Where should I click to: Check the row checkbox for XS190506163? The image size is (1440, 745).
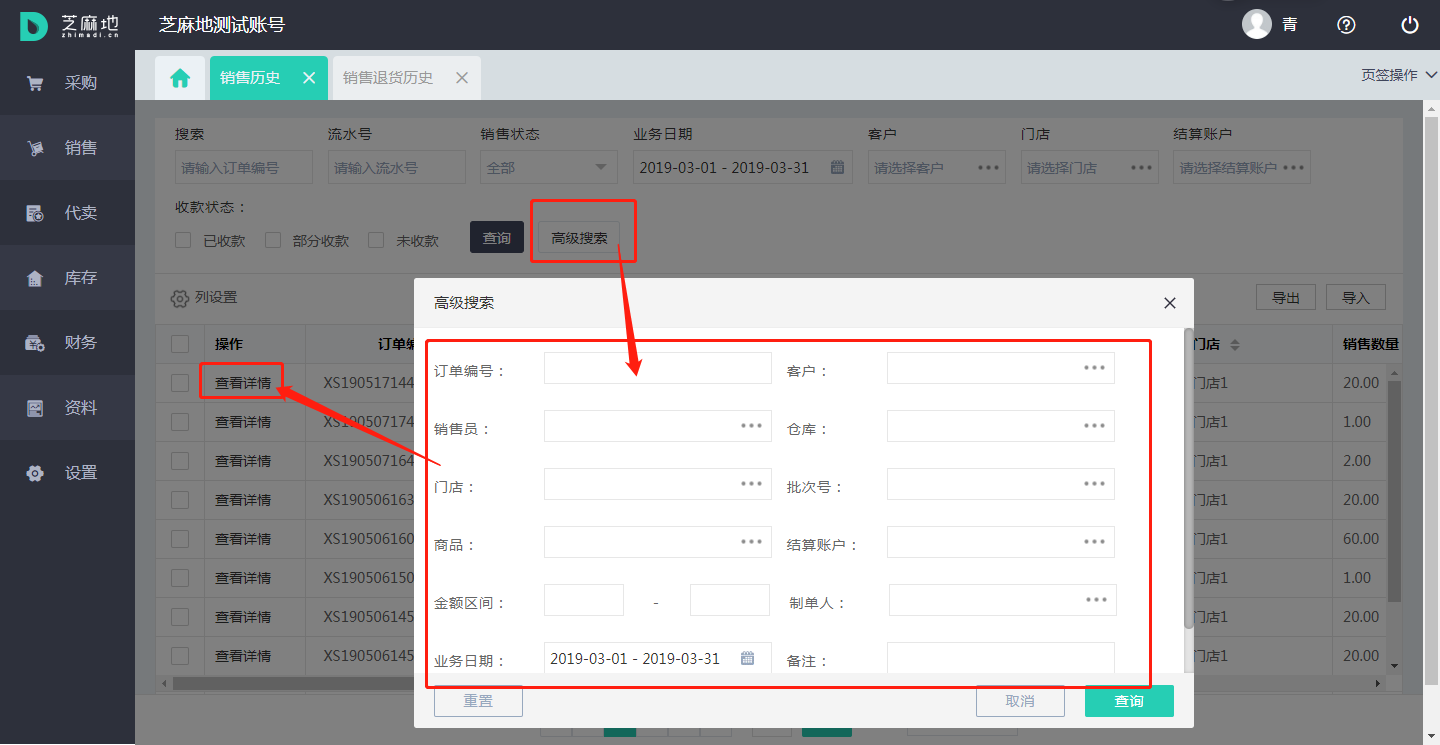point(180,500)
